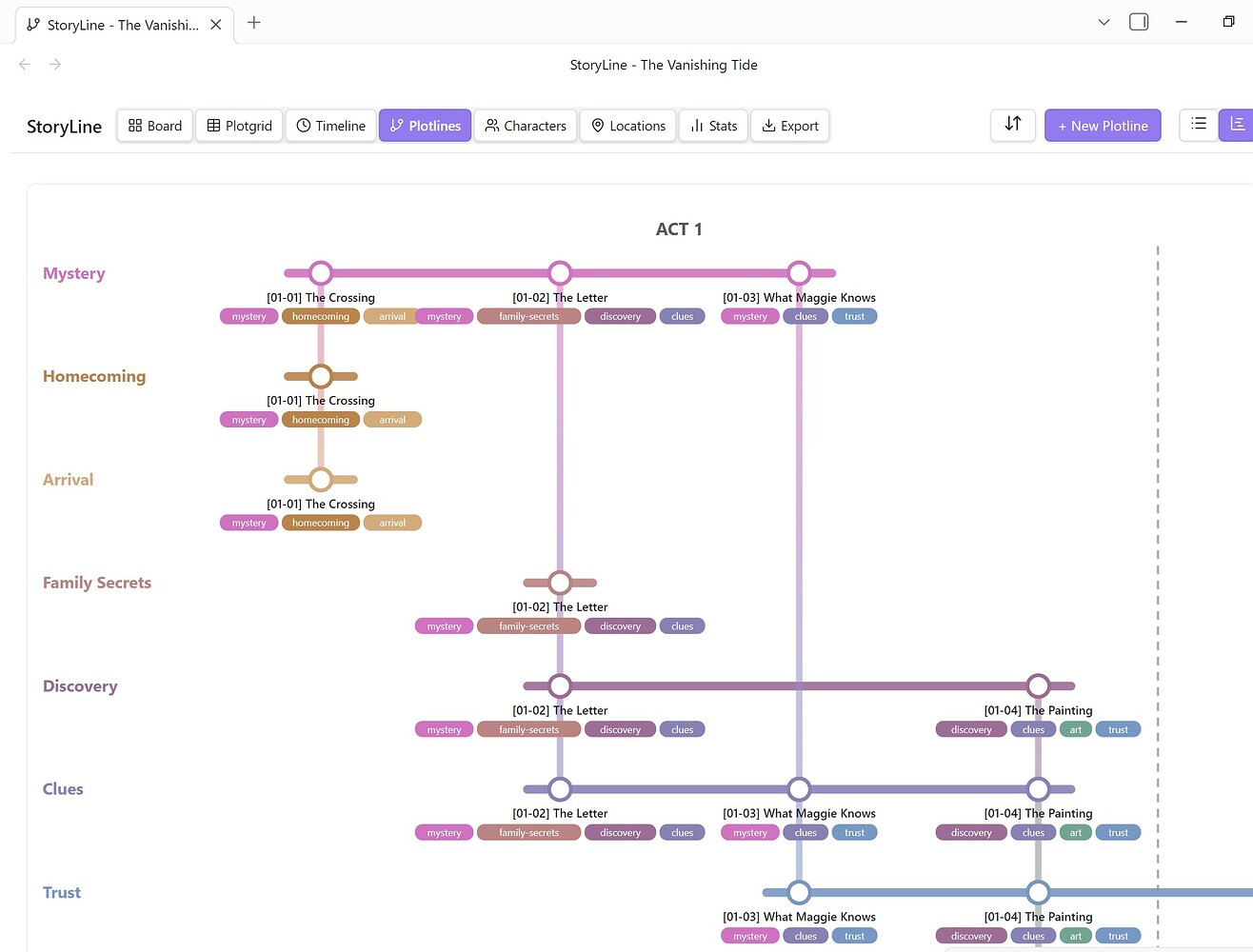Click the arrival tag under Homecoming's Crossing
This screenshot has width=1253, height=952.
pyautogui.click(x=392, y=420)
